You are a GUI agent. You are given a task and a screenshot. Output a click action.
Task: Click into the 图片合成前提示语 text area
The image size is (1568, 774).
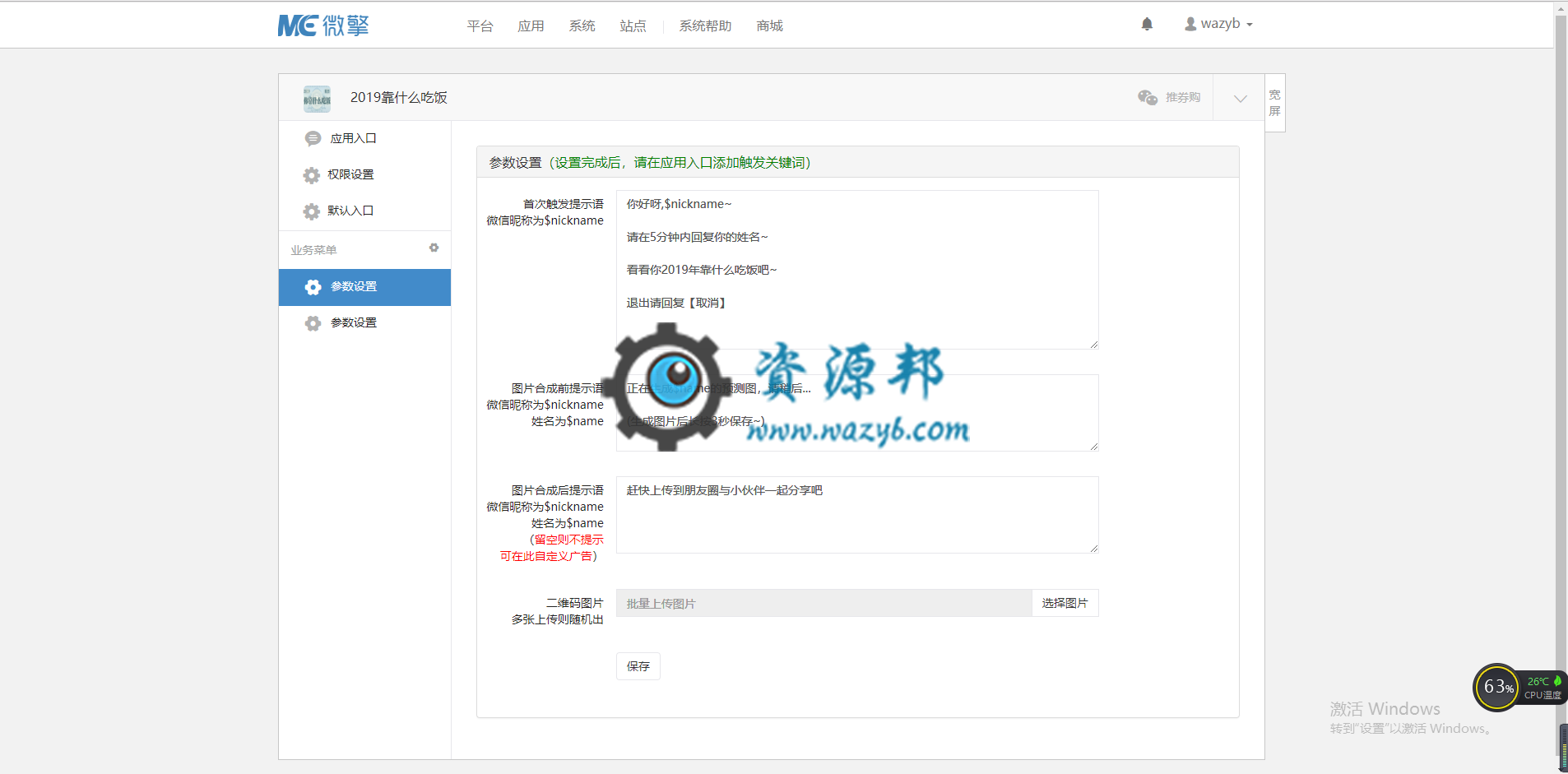pyautogui.click(x=857, y=413)
